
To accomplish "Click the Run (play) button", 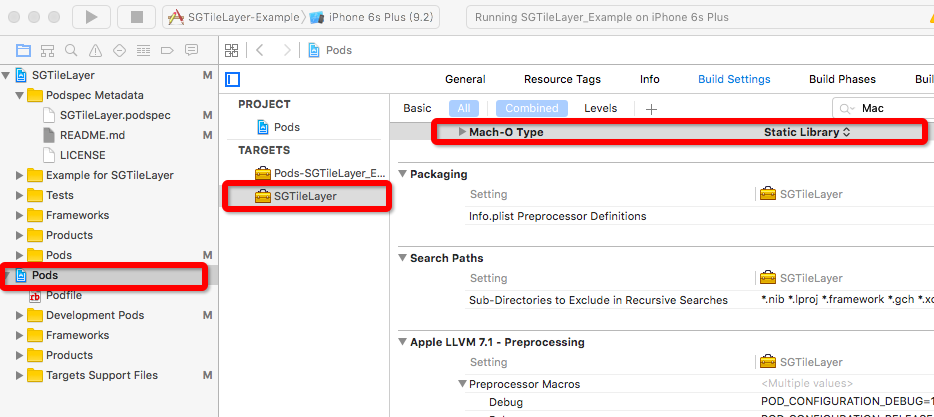I will tap(91, 17).
